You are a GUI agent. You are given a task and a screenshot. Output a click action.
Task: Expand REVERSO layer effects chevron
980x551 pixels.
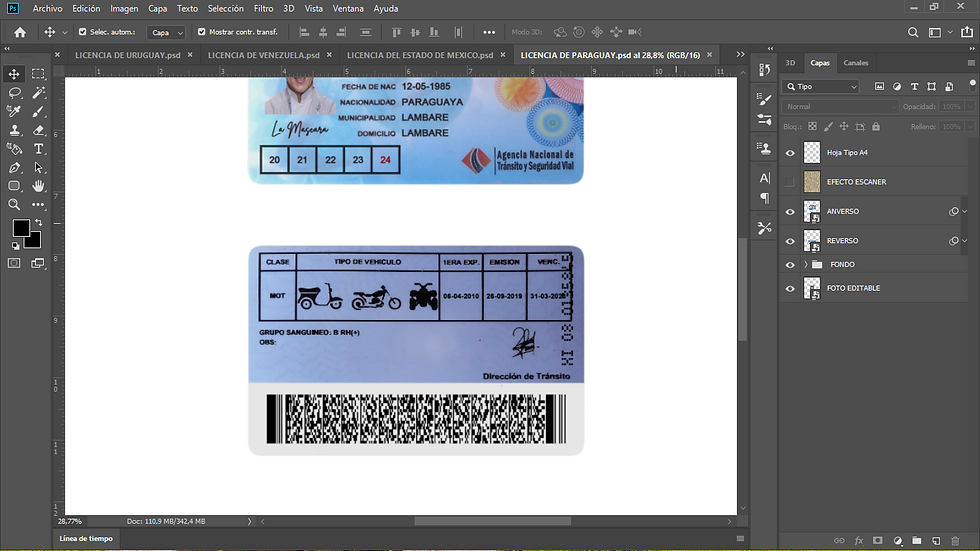coord(965,241)
